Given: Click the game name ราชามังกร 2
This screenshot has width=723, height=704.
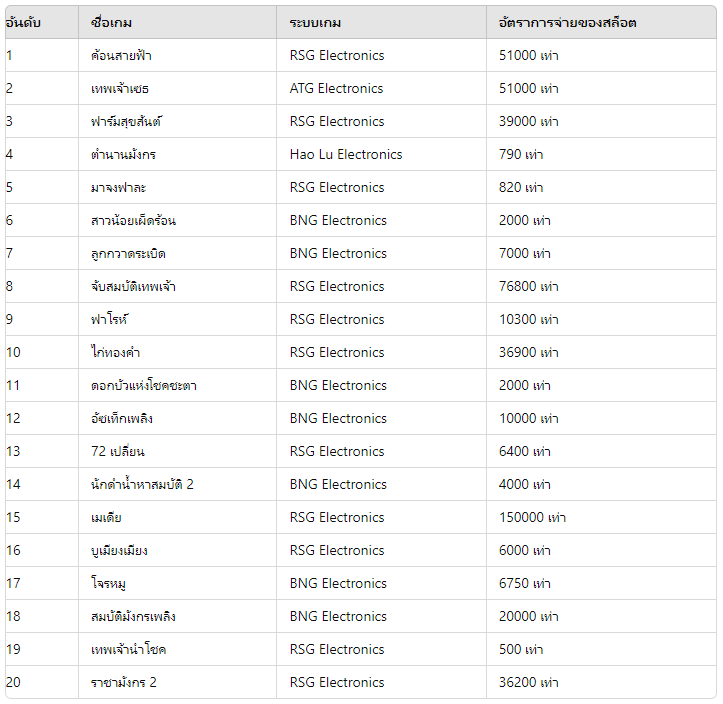Looking at the screenshot, I should point(124,682).
